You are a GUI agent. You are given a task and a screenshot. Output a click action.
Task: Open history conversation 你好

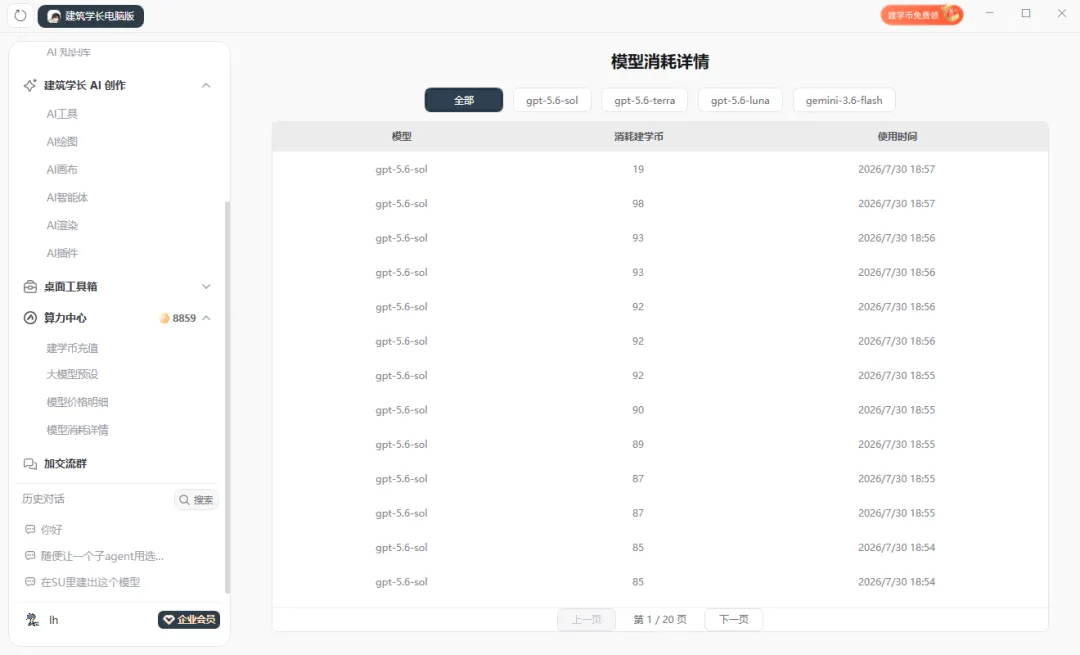point(52,530)
